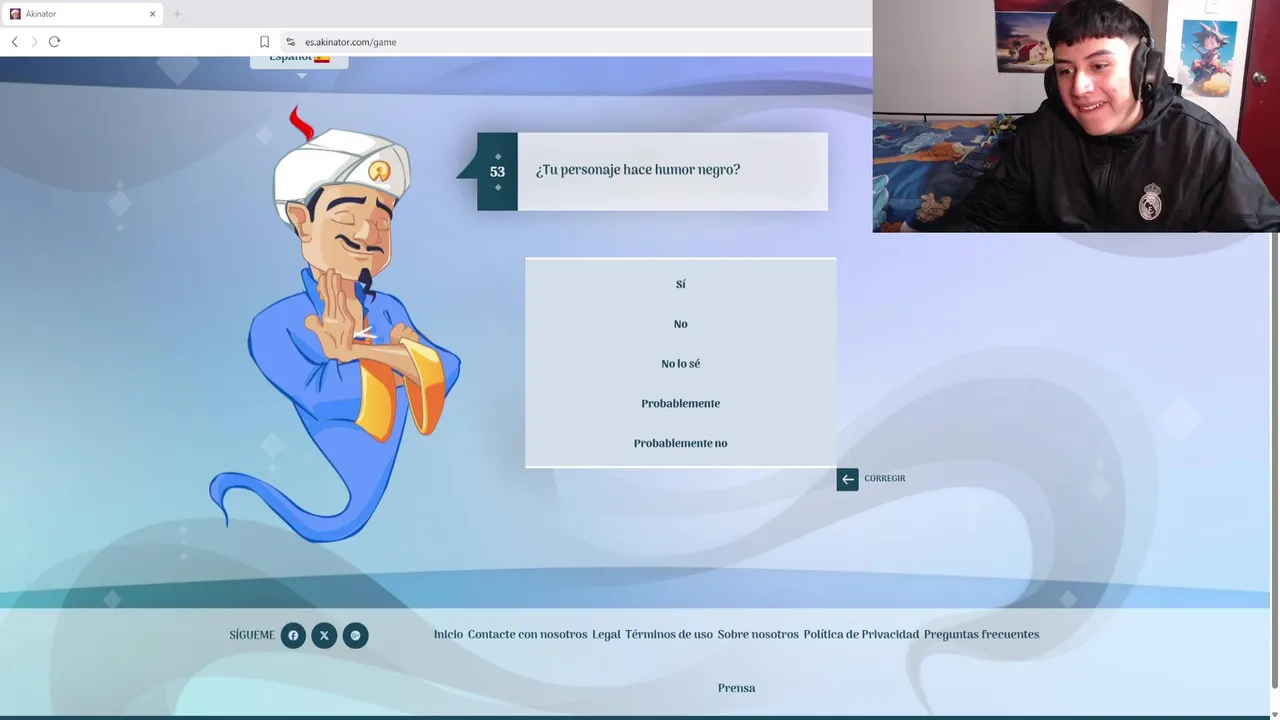Click the bookmark icon in address bar
The height and width of the screenshot is (720, 1280).
pyautogui.click(x=264, y=42)
